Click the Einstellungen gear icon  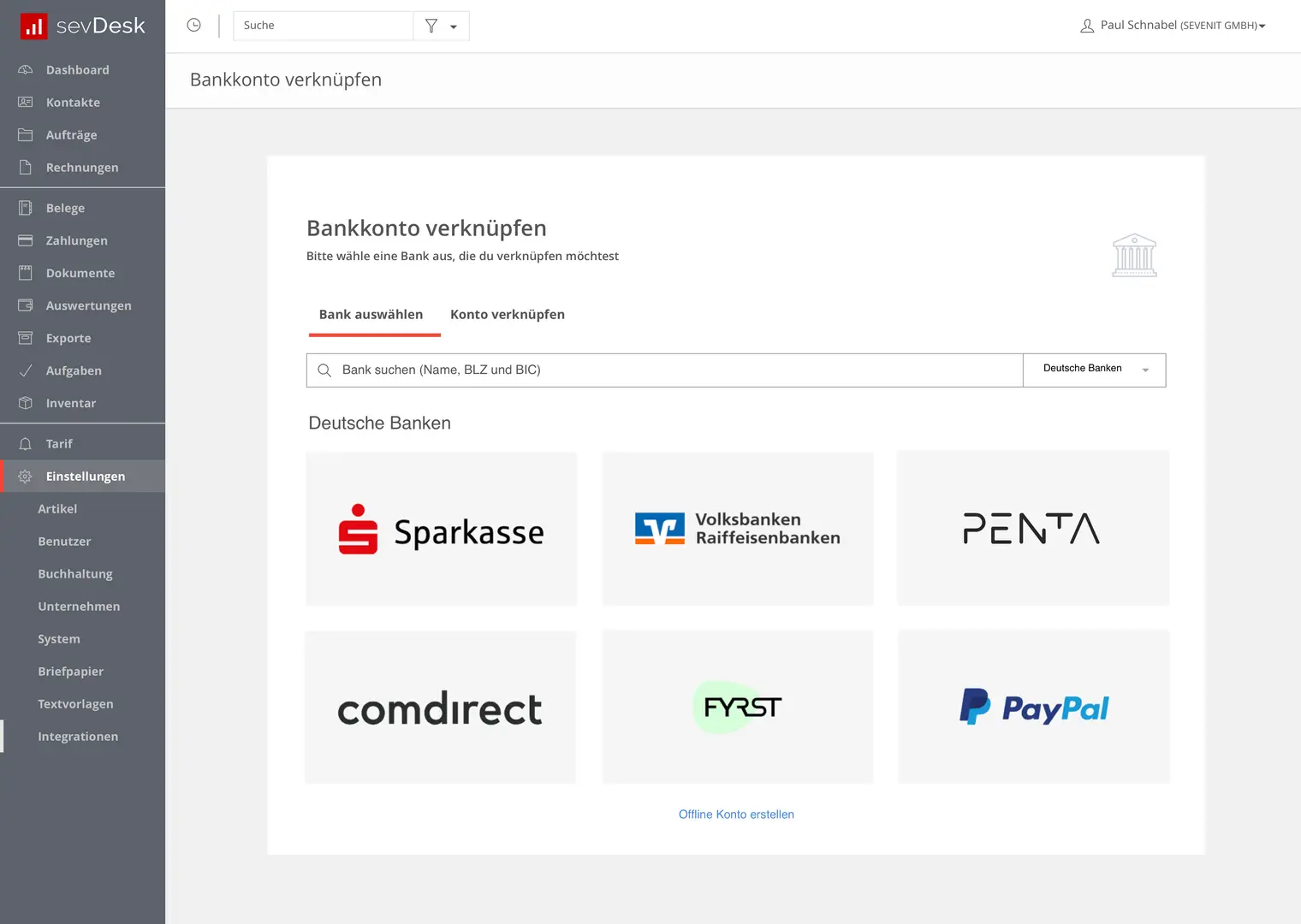[x=26, y=477]
